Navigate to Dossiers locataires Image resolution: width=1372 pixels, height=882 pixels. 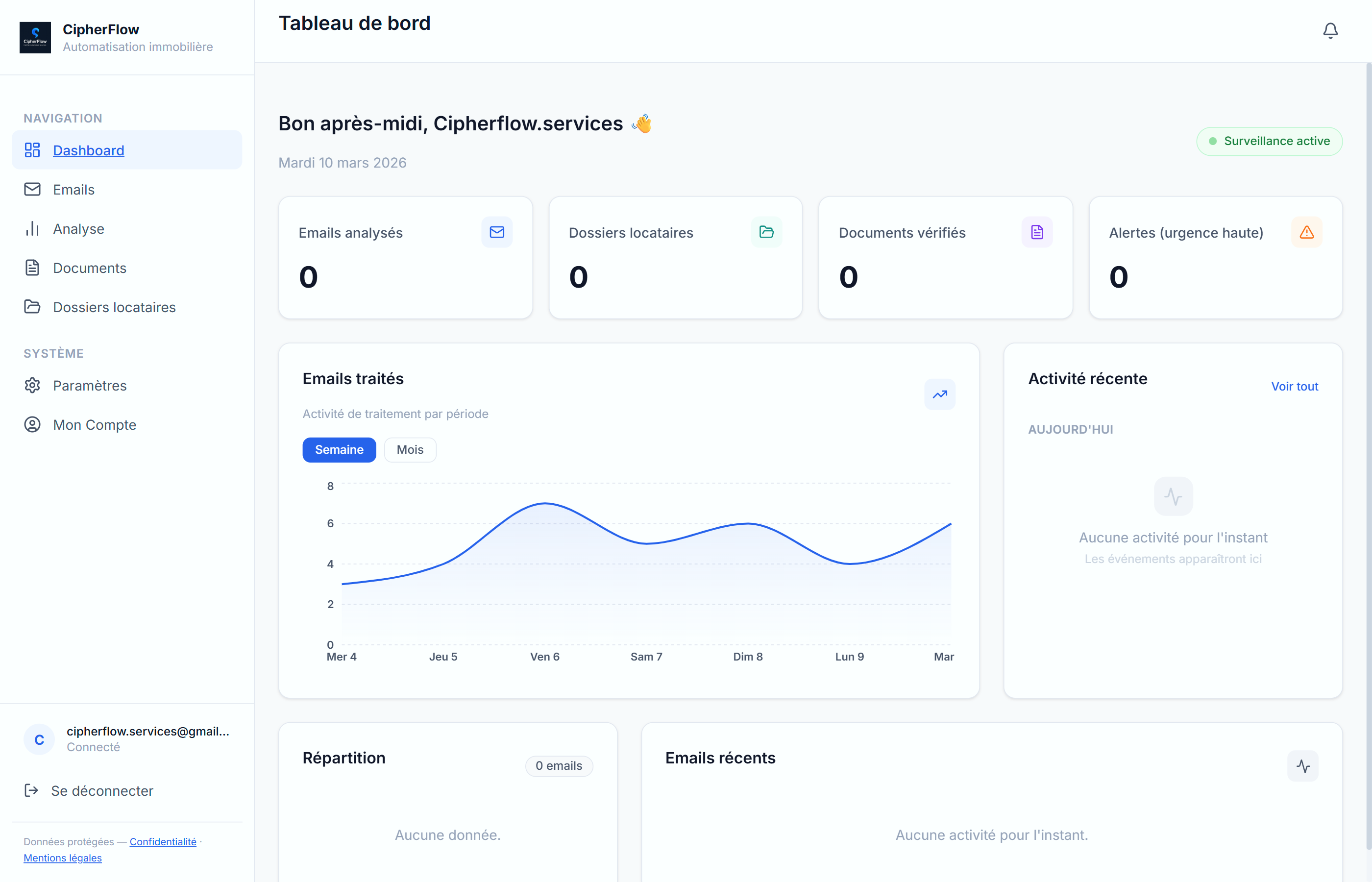pyautogui.click(x=114, y=307)
